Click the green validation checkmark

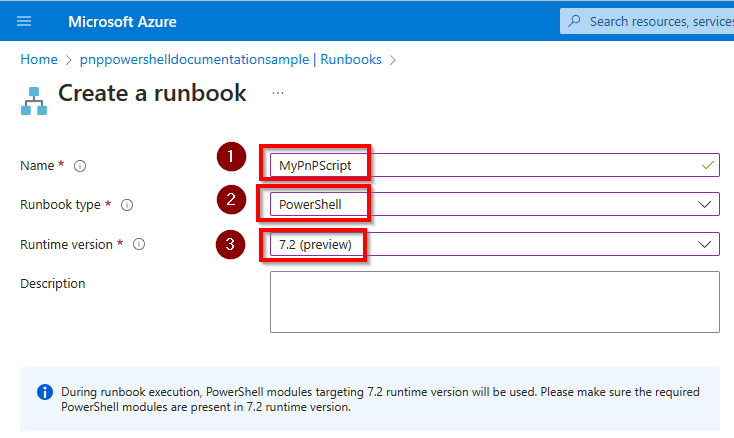708,165
